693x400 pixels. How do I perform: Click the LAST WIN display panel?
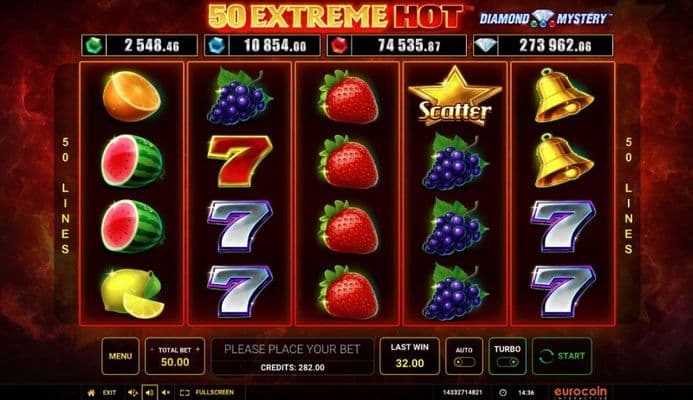click(410, 356)
